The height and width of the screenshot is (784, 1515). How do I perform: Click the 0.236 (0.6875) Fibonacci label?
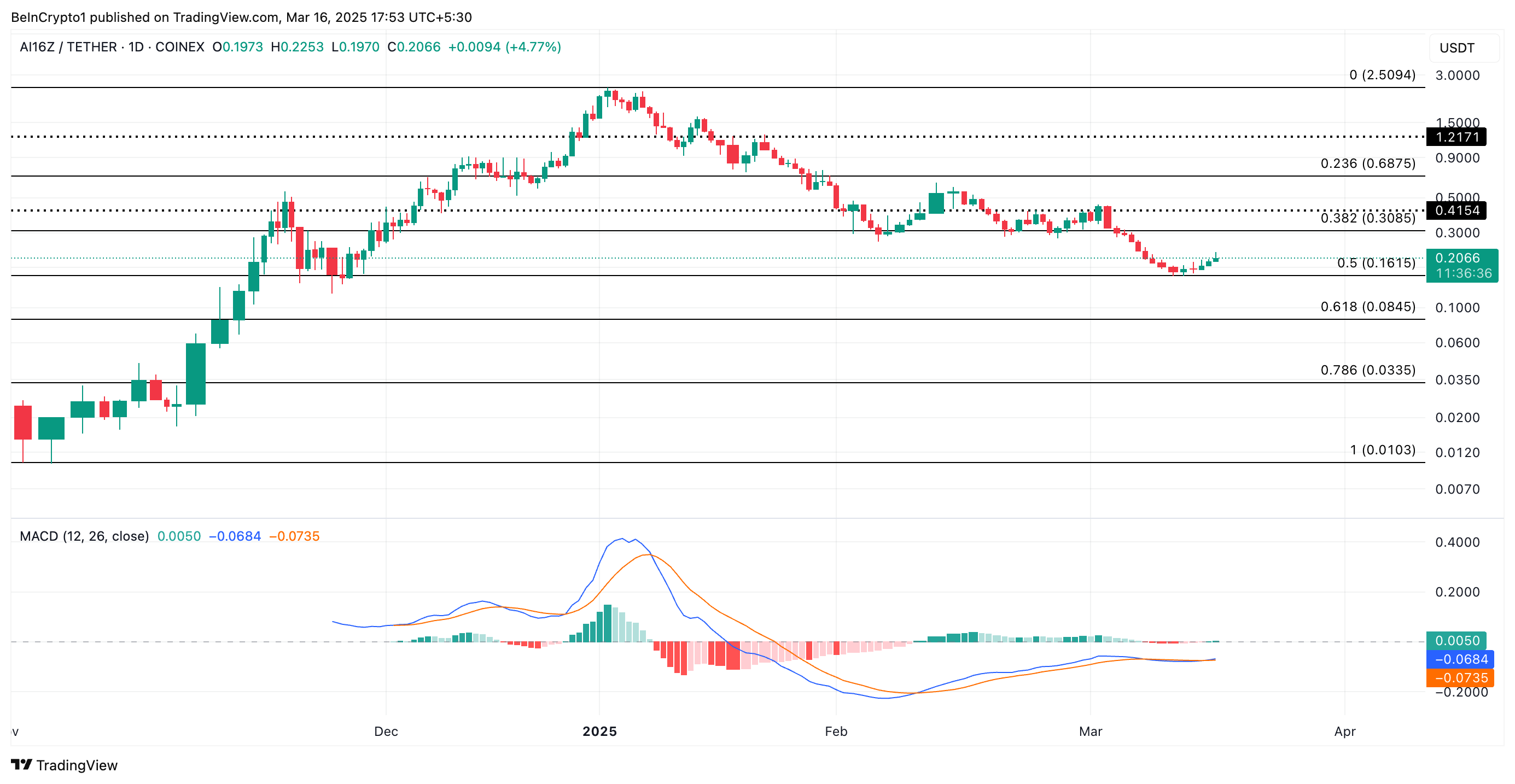point(1367,163)
